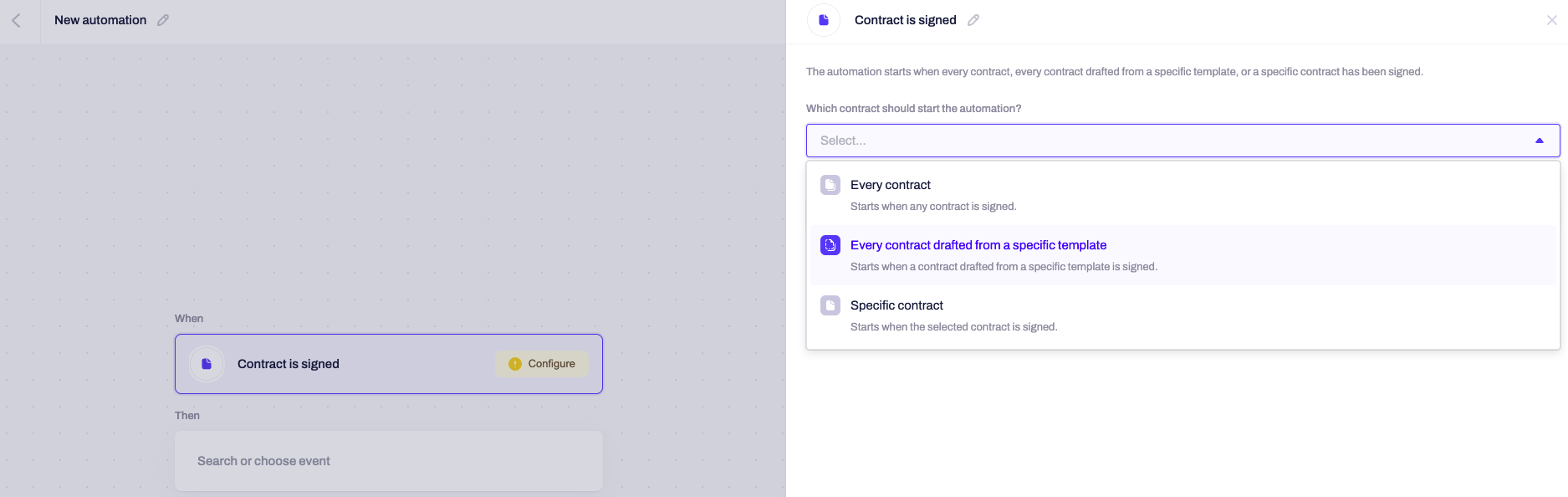Image resolution: width=1568 pixels, height=497 pixels.
Task: Click the Every contract option icon
Action: 830,185
